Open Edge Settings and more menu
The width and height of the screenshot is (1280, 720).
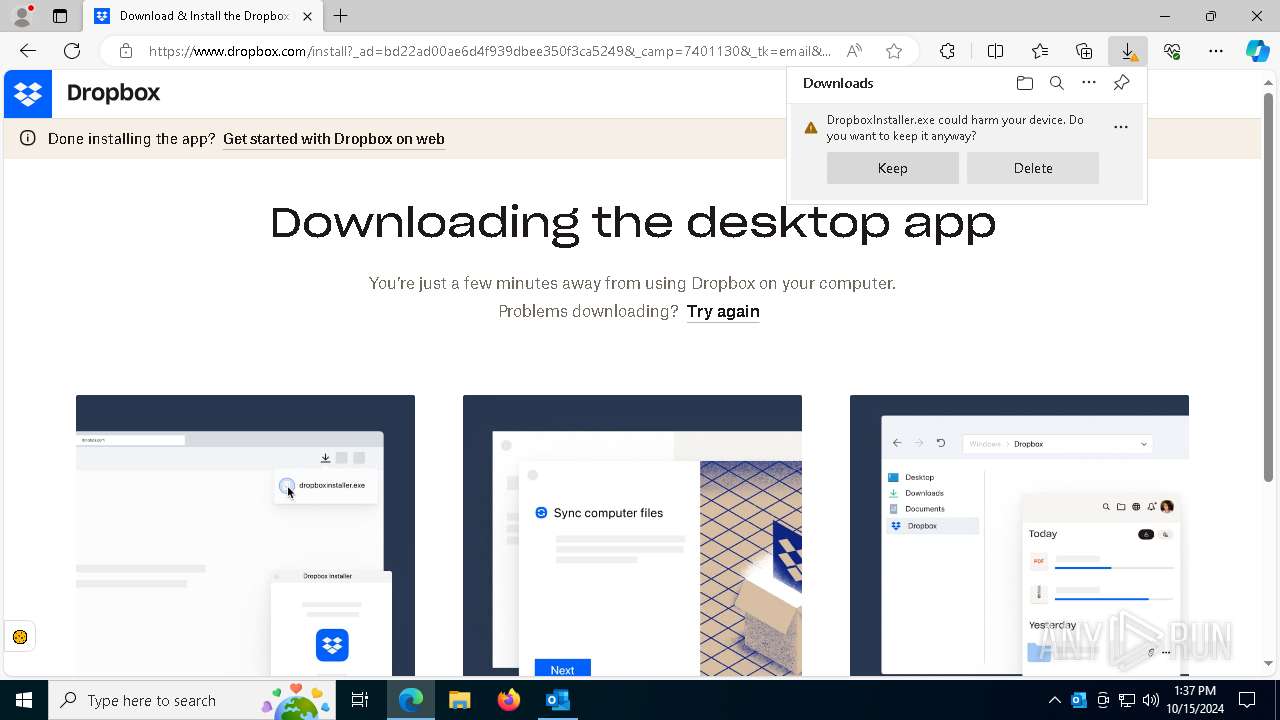1216,51
